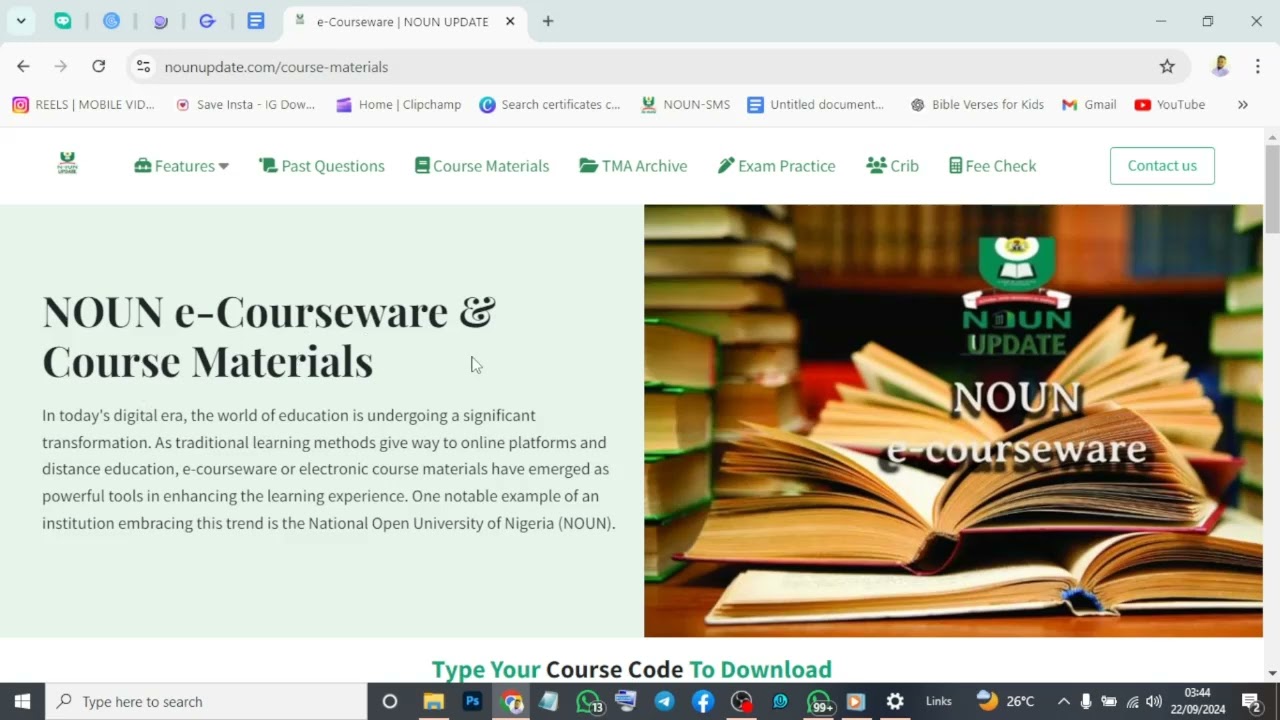This screenshot has height=720, width=1280.
Task: Open the NOUN-SMS bookmark
Action: click(686, 104)
